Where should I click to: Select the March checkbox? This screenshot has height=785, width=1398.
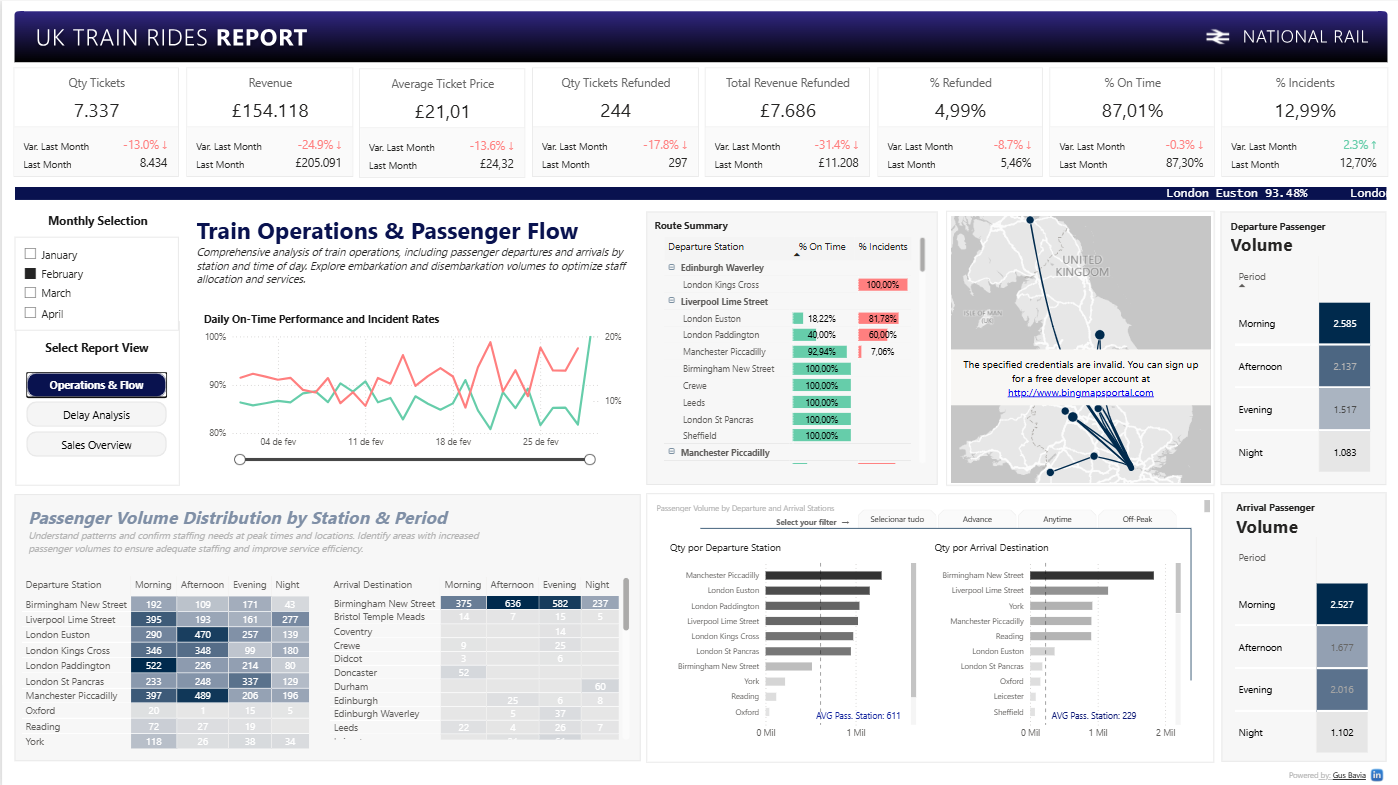[30, 293]
